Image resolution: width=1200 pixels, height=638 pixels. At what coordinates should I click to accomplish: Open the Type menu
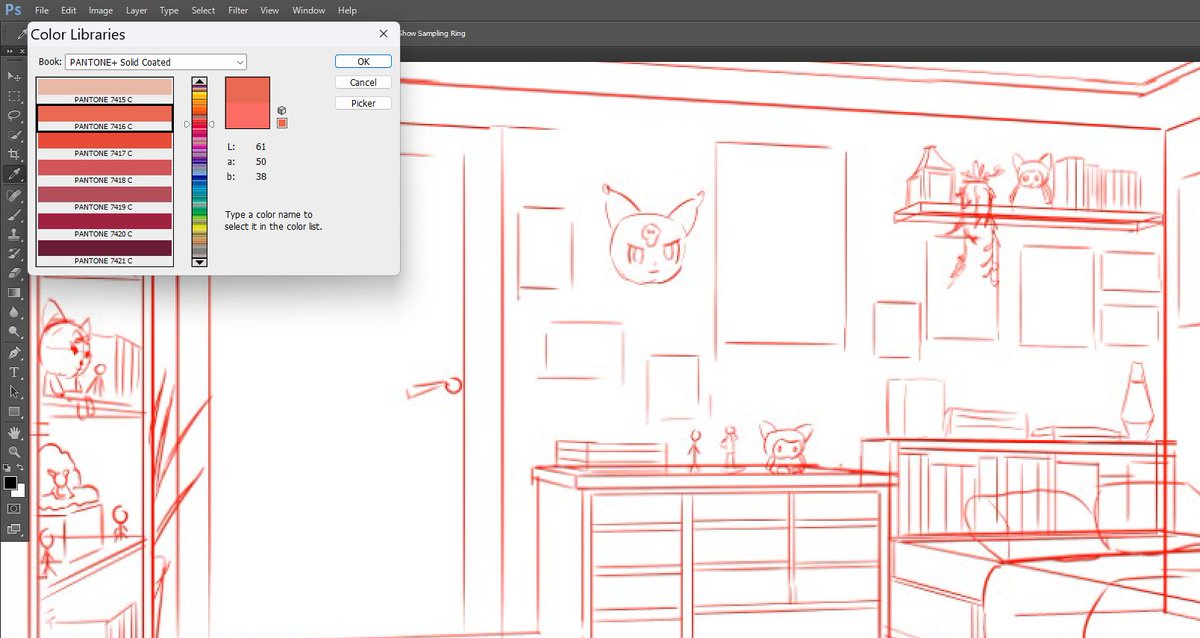[x=169, y=10]
